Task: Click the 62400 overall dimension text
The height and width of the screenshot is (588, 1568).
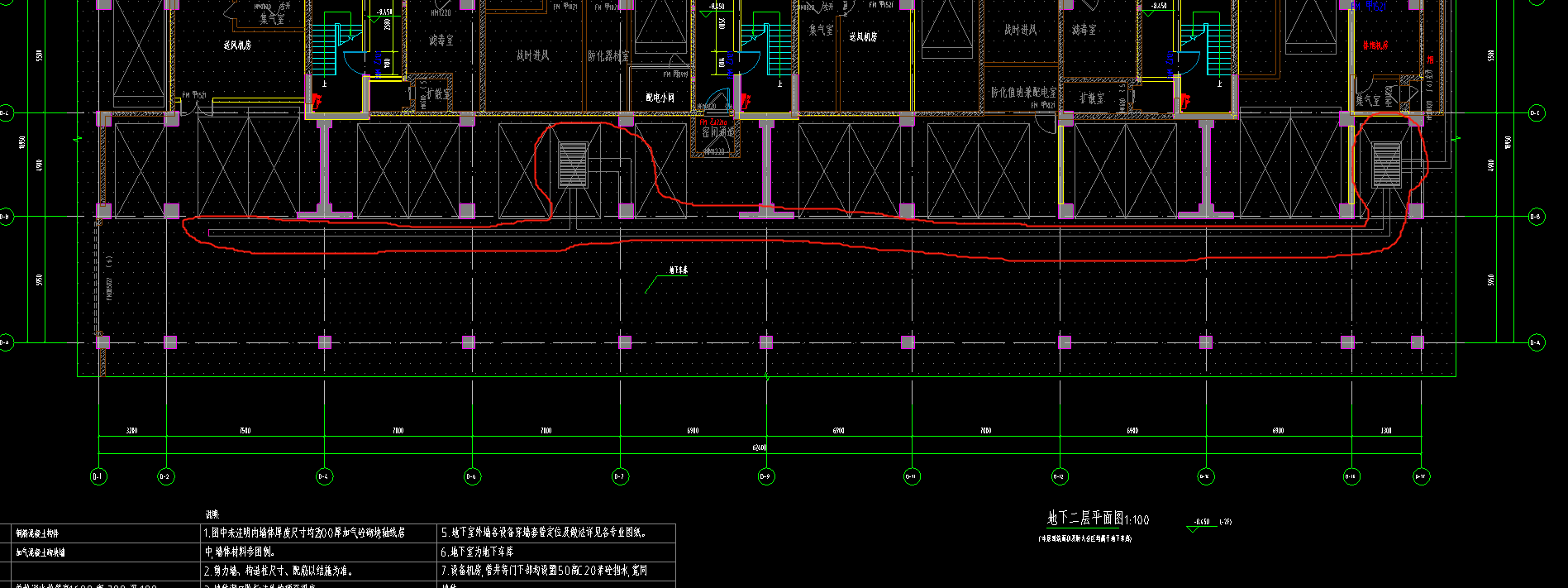Action: click(760, 447)
